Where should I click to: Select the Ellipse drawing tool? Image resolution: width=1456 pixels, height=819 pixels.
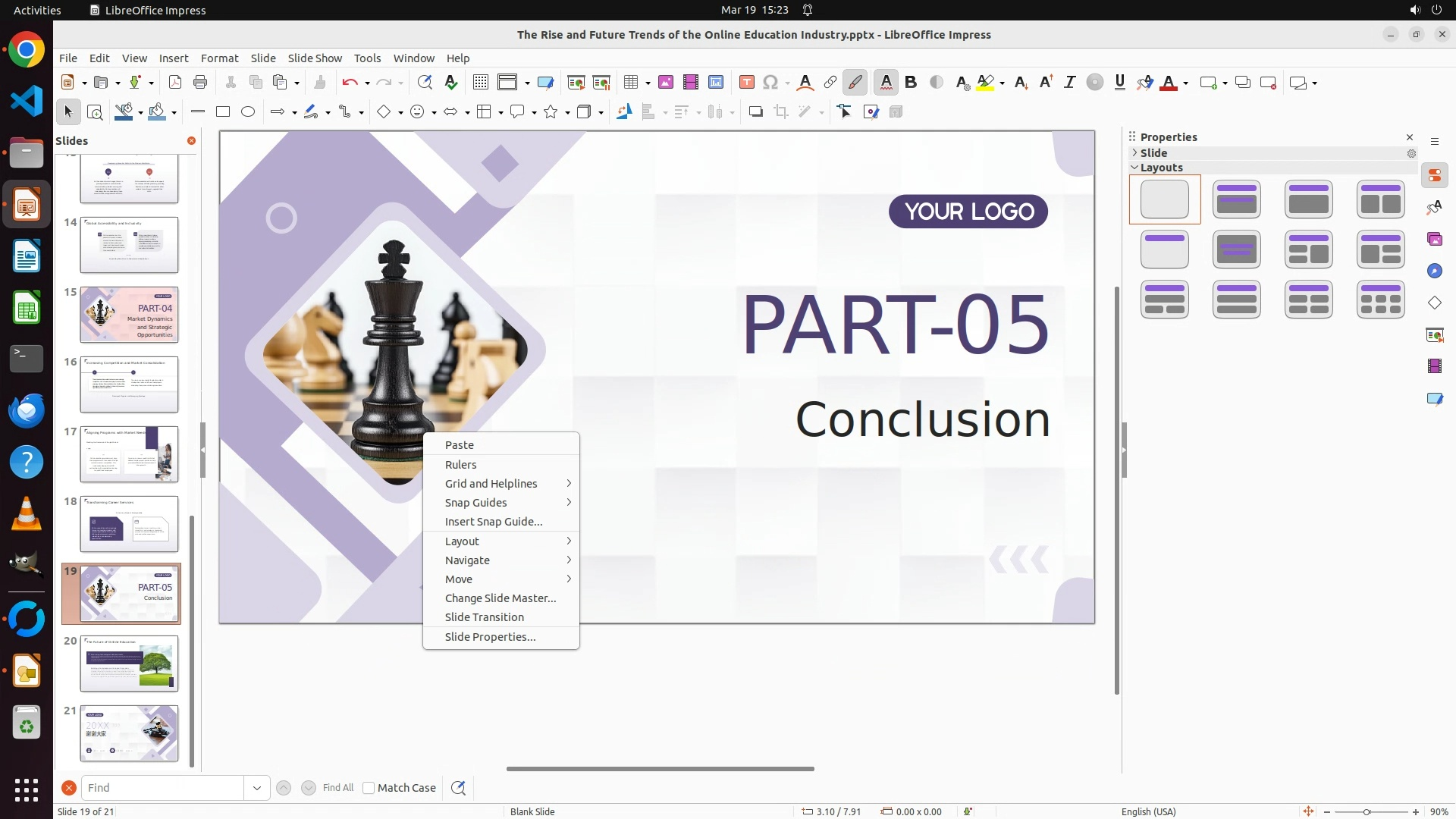coord(248,112)
